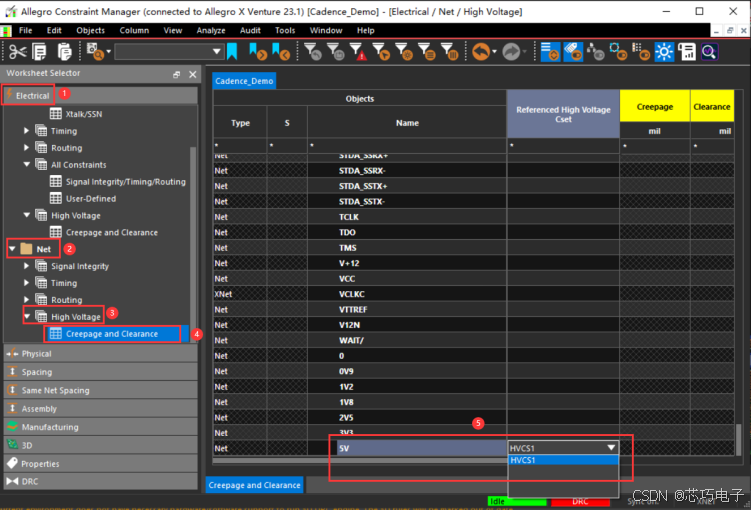Screen dimensions: 752x510
Task: Click the Previous Bookmark icon
Action: 281,51
